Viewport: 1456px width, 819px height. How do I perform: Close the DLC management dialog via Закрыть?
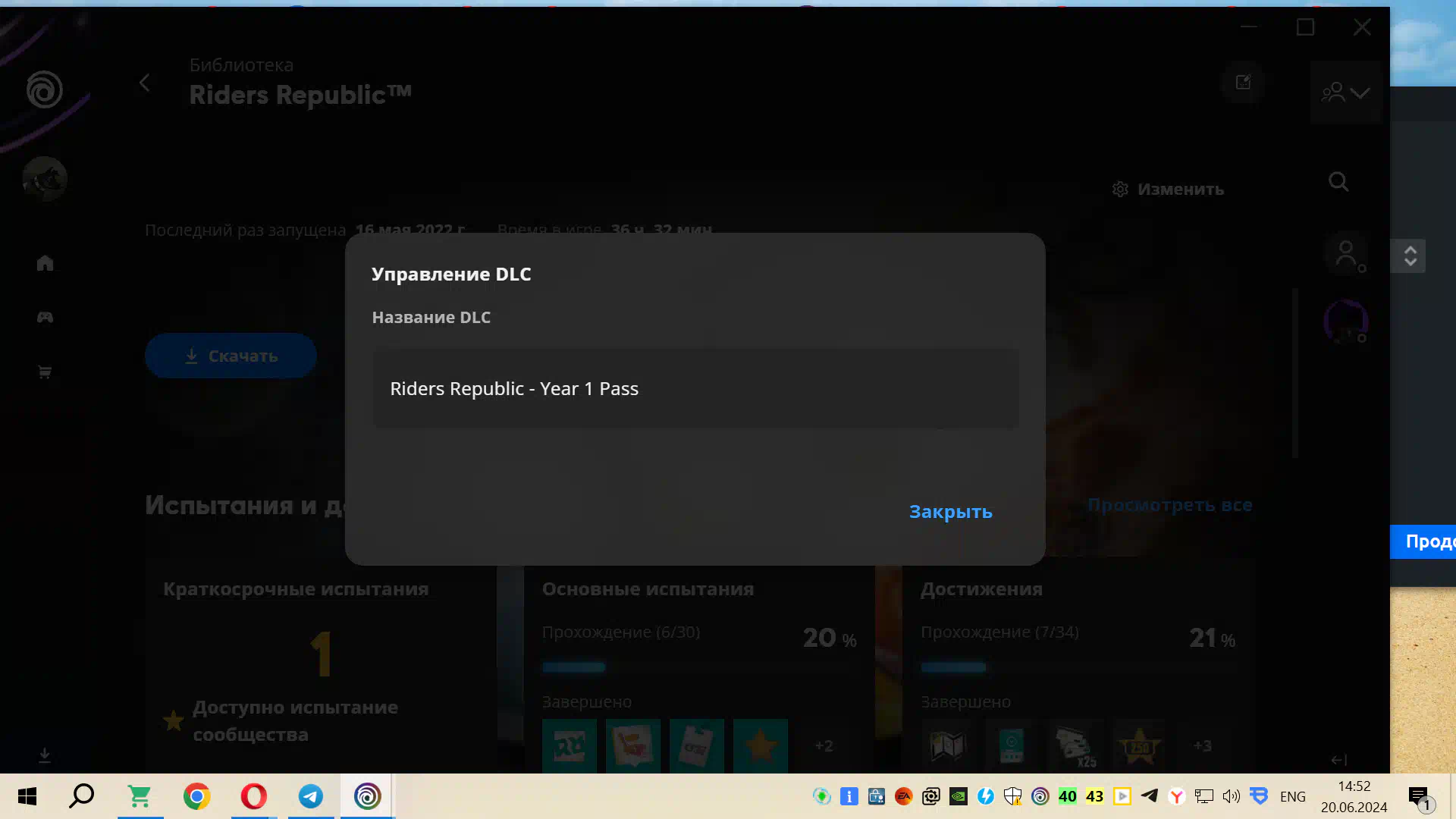[x=950, y=512]
